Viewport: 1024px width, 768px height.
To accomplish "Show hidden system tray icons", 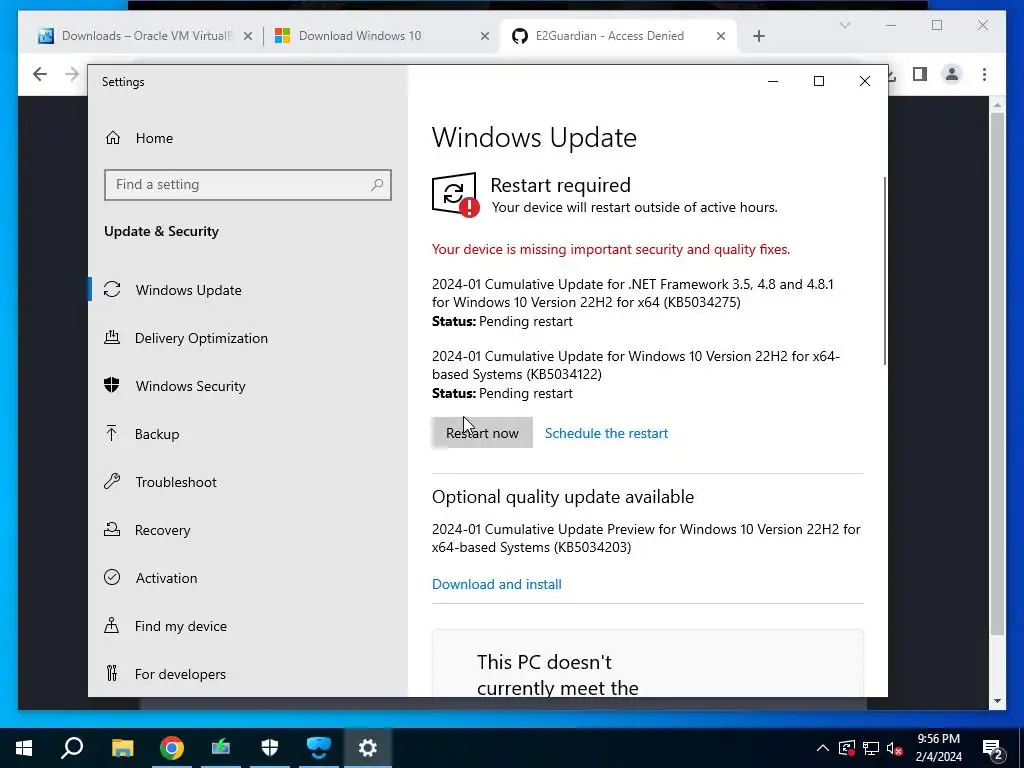I will tap(823, 748).
